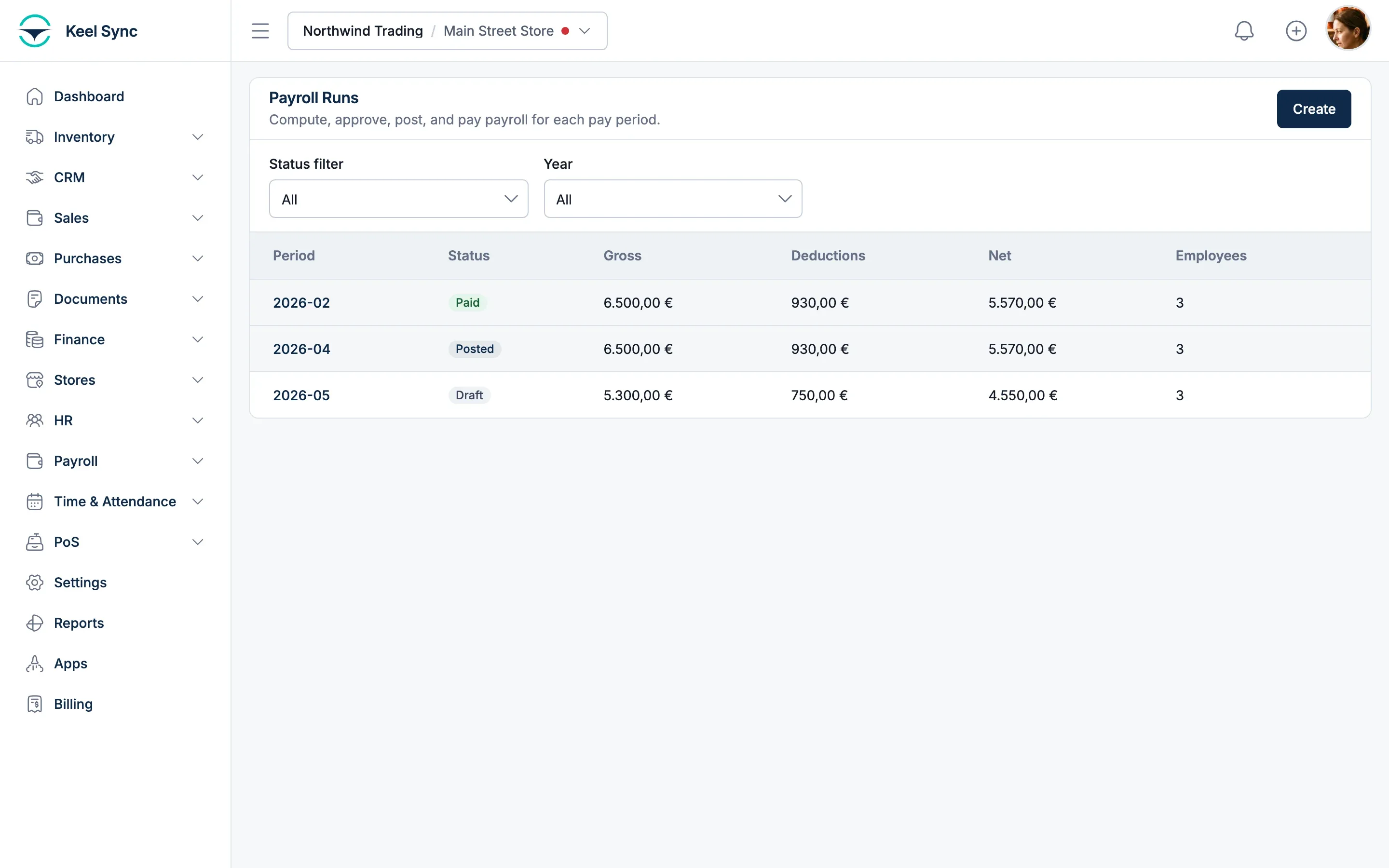1389x868 pixels.
Task: Open the Northwind Trading store selector
Action: (x=447, y=31)
